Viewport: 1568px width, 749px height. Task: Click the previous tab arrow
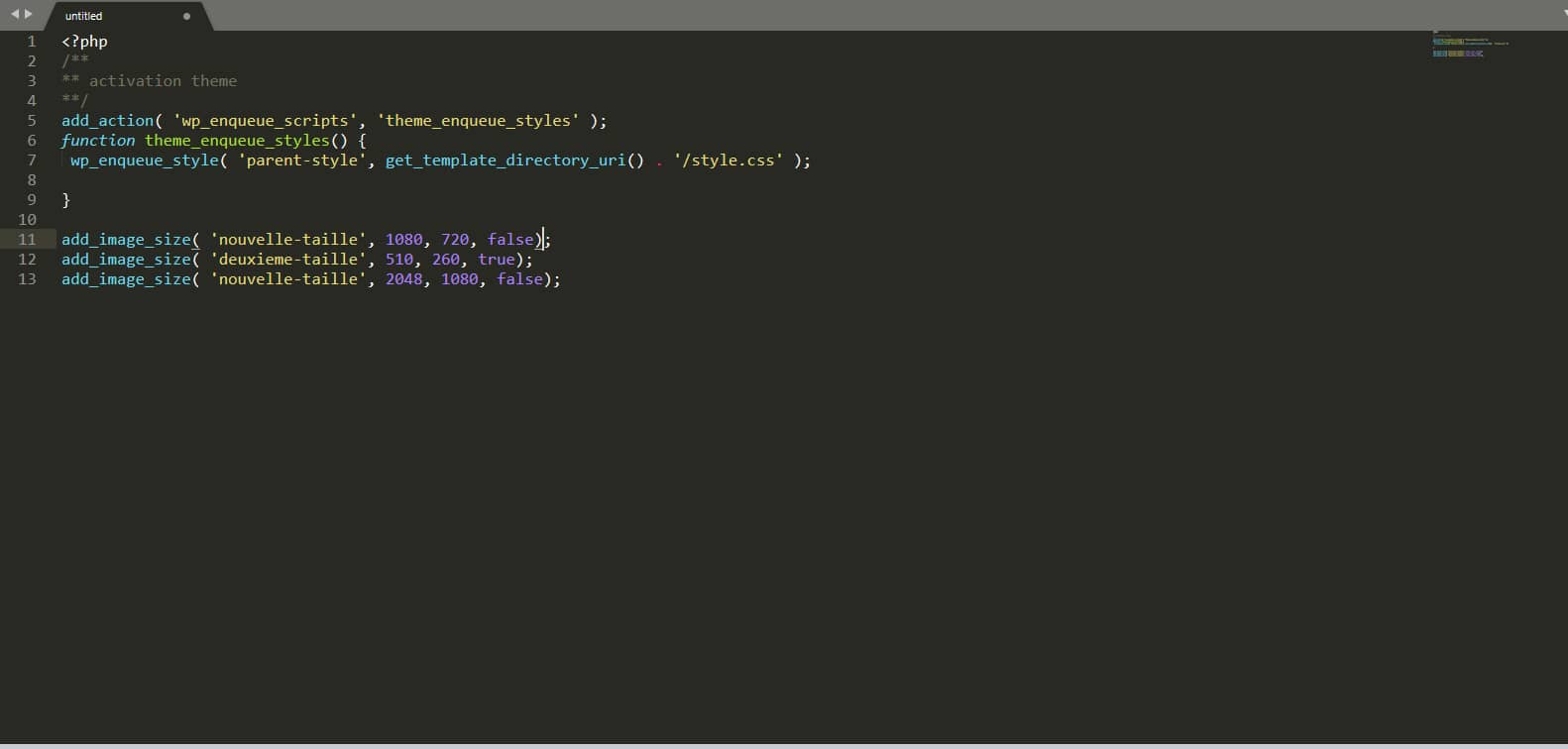click(x=14, y=14)
